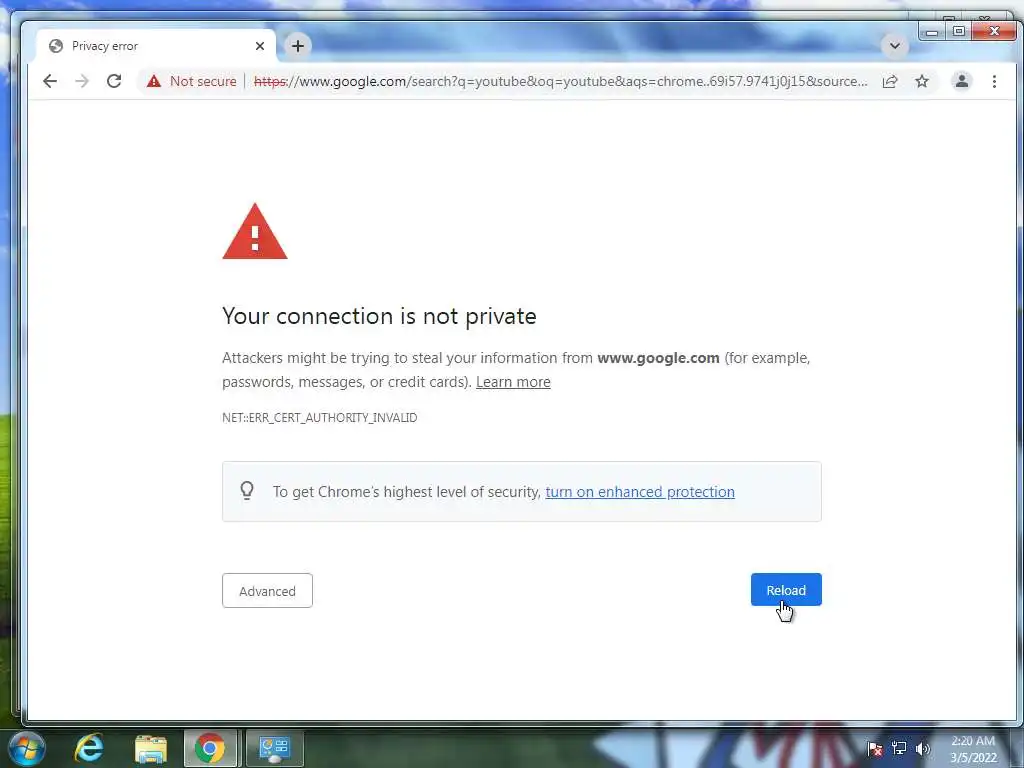The image size is (1024, 768).
Task: Click turn on enhanced protection link
Action: [x=640, y=492]
